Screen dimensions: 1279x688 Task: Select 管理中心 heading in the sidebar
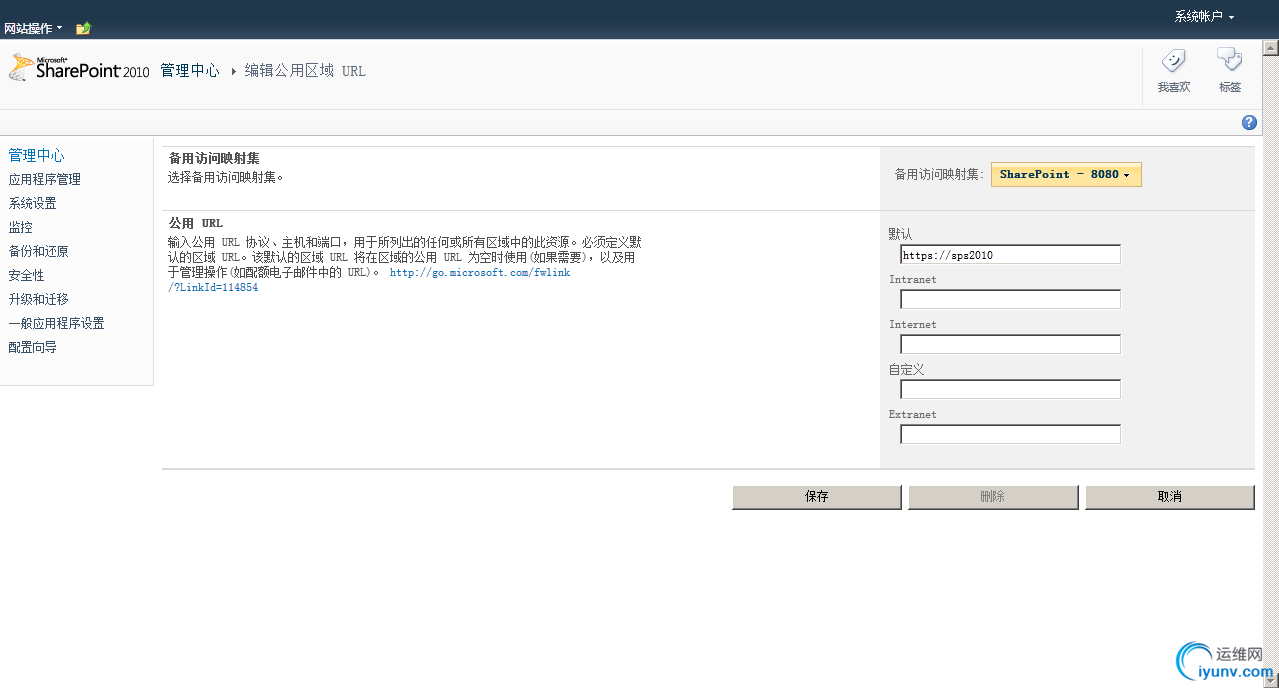[36, 155]
